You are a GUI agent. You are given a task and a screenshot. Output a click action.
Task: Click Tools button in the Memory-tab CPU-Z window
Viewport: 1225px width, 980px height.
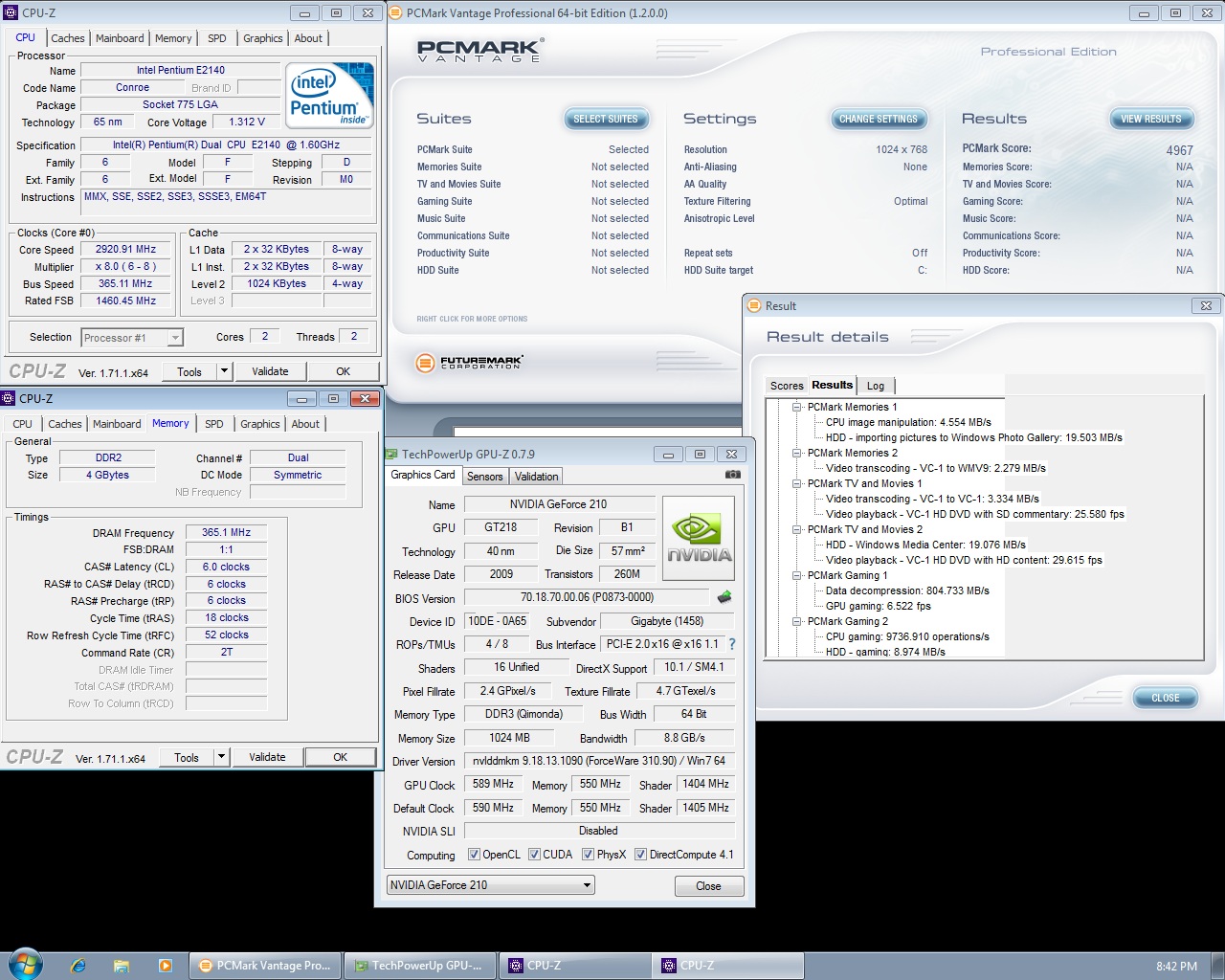[x=187, y=757]
